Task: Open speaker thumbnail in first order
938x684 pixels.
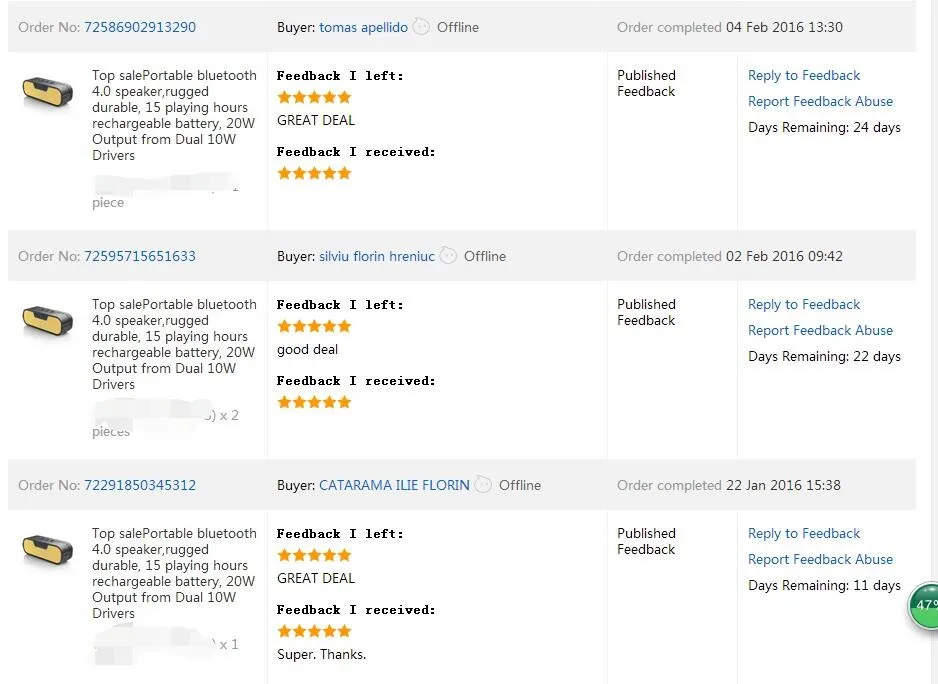Action: (x=47, y=92)
